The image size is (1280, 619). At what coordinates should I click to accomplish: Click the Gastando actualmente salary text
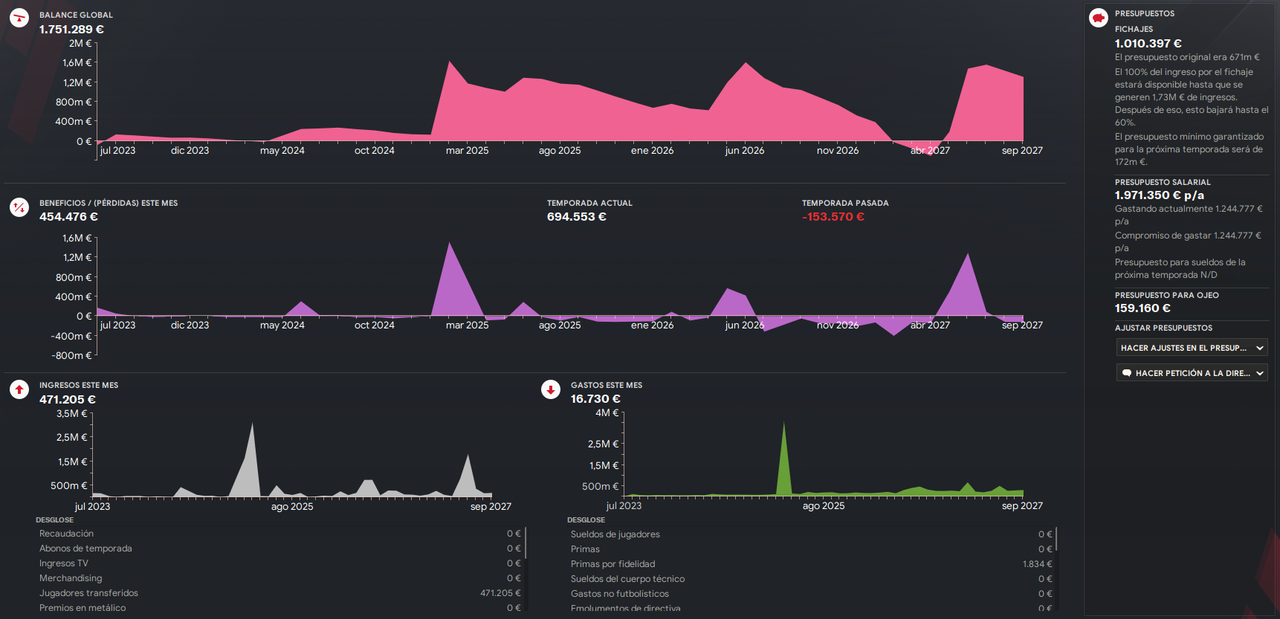pos(1188,214)
